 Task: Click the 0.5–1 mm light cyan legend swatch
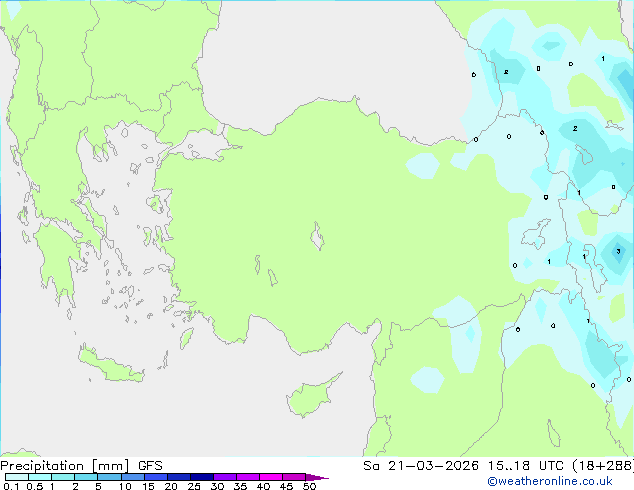(40, 477)
